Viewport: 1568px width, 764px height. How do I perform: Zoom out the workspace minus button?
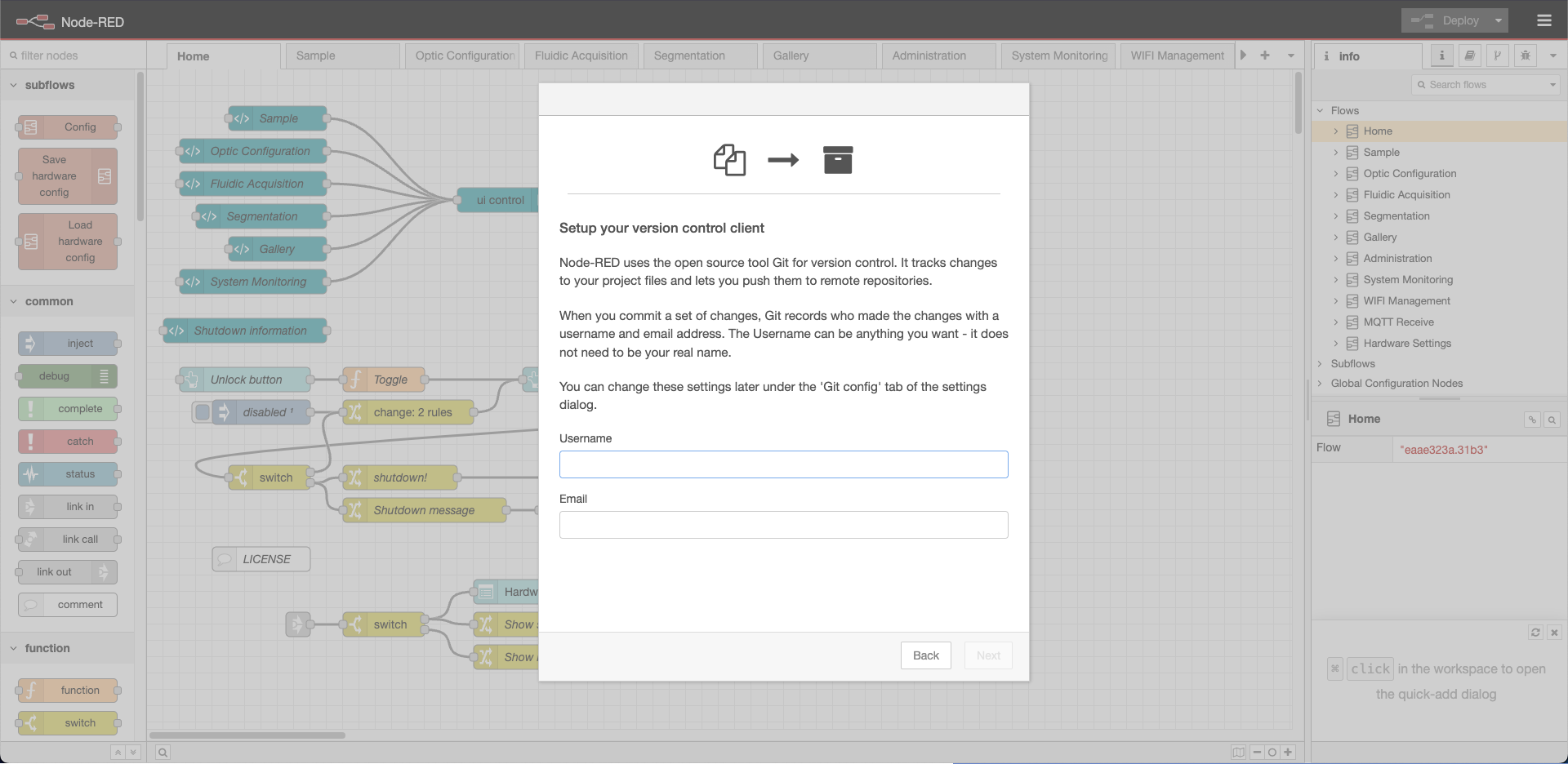point(1257,753)
